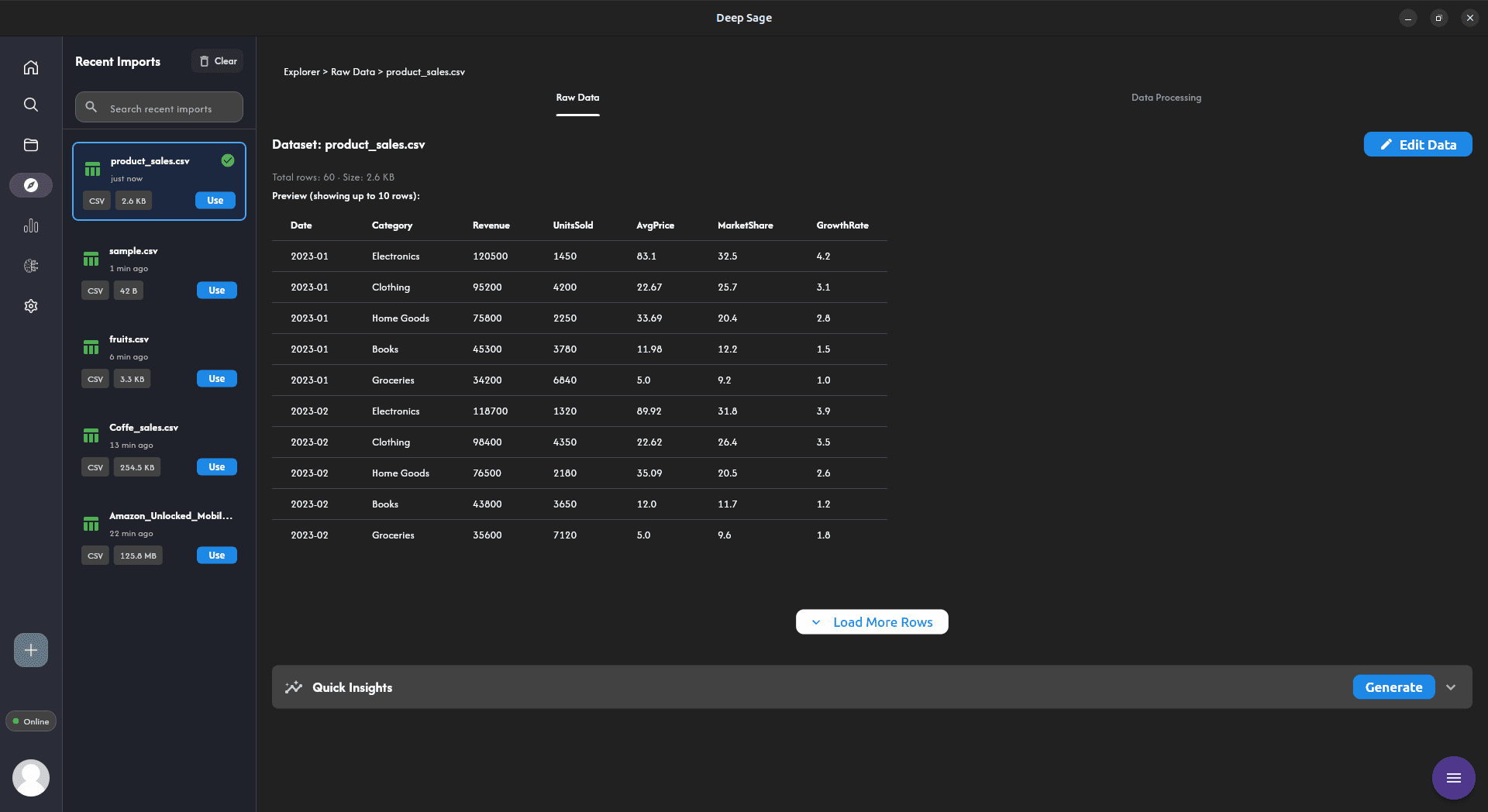Click the green checkmark on product_sales.csv
Screen dimensions: 1488x812
pyautogui.click(x=228, y=160)
